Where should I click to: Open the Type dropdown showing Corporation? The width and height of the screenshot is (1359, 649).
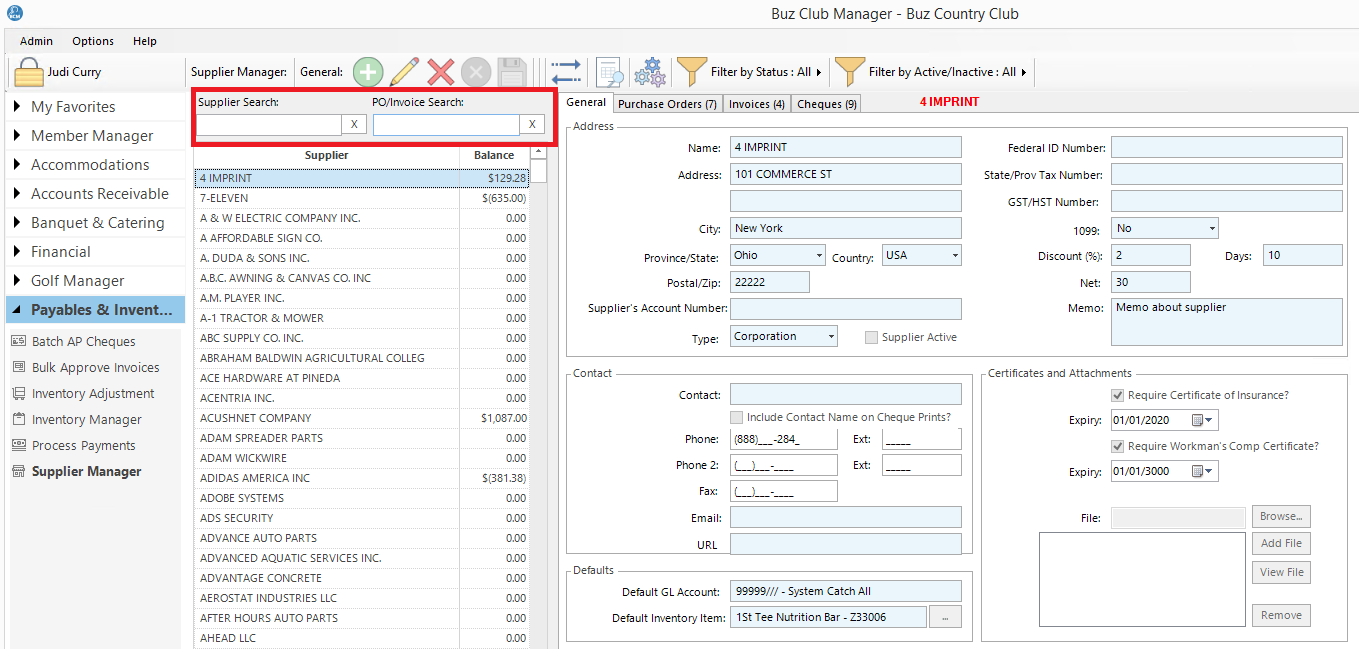(x=831, y=337)
